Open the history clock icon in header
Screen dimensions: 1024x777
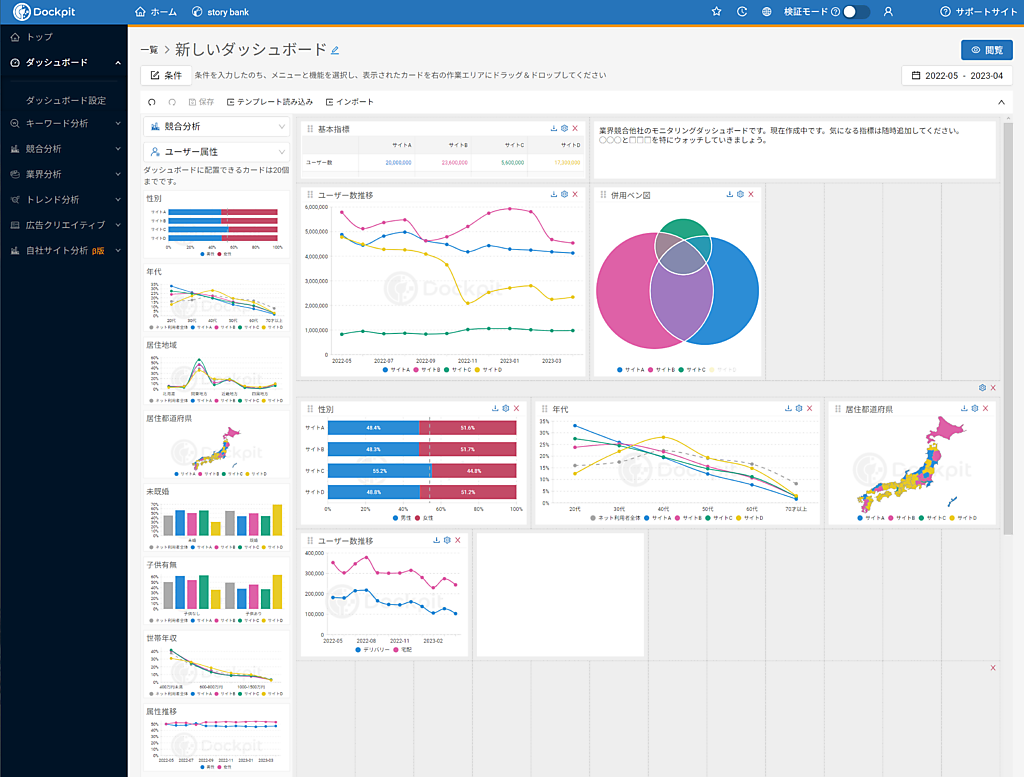pos(742,12)
